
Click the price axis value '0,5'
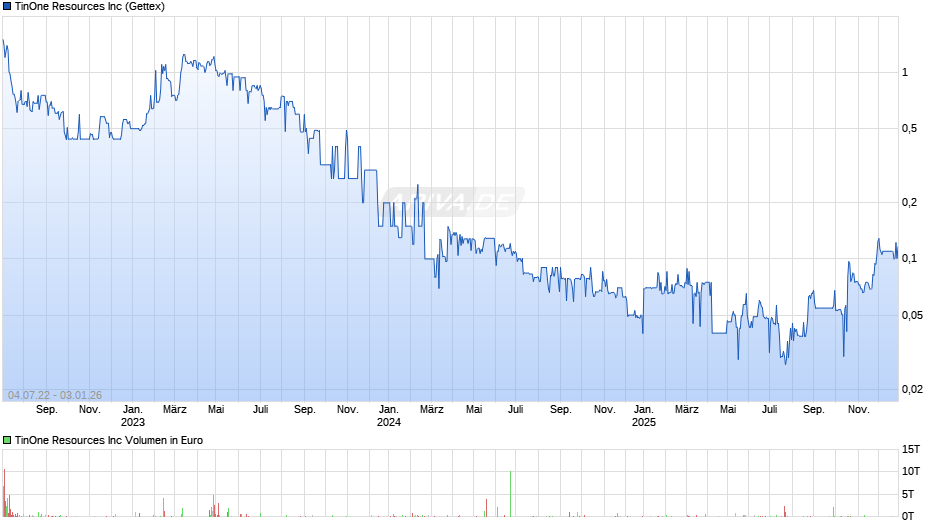(x=909, y=128)
